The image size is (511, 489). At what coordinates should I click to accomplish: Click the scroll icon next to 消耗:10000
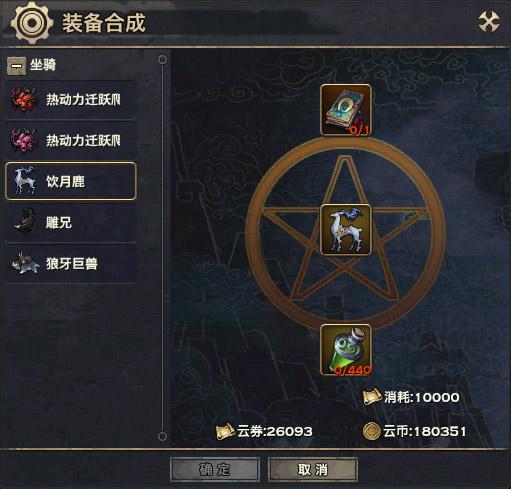372,397
